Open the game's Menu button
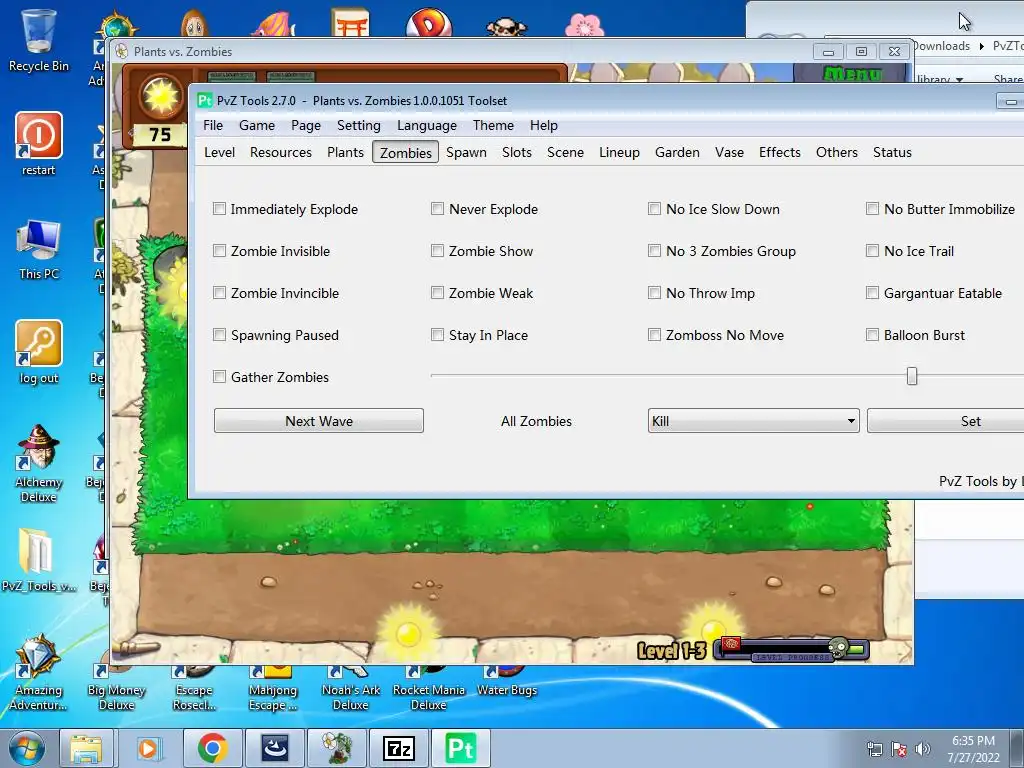The width and height of the screenshot is (1024, 768). (x=852, y=74)
